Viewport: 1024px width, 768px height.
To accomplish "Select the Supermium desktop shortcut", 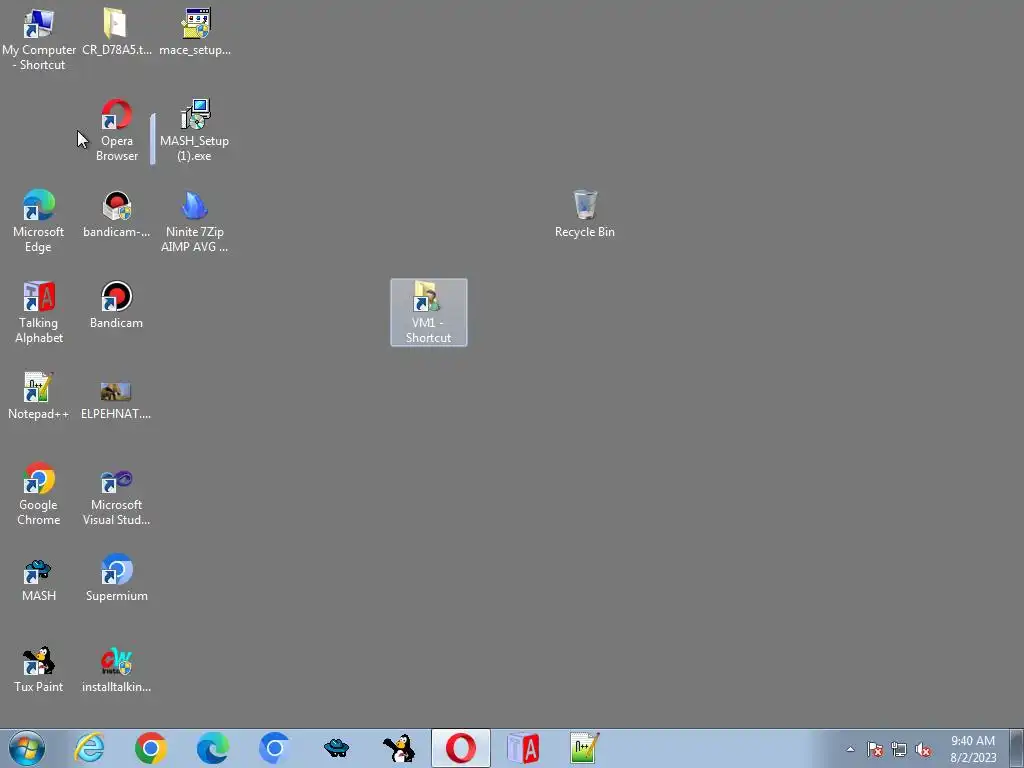I will pyautogui.click(x=116, y=577).
